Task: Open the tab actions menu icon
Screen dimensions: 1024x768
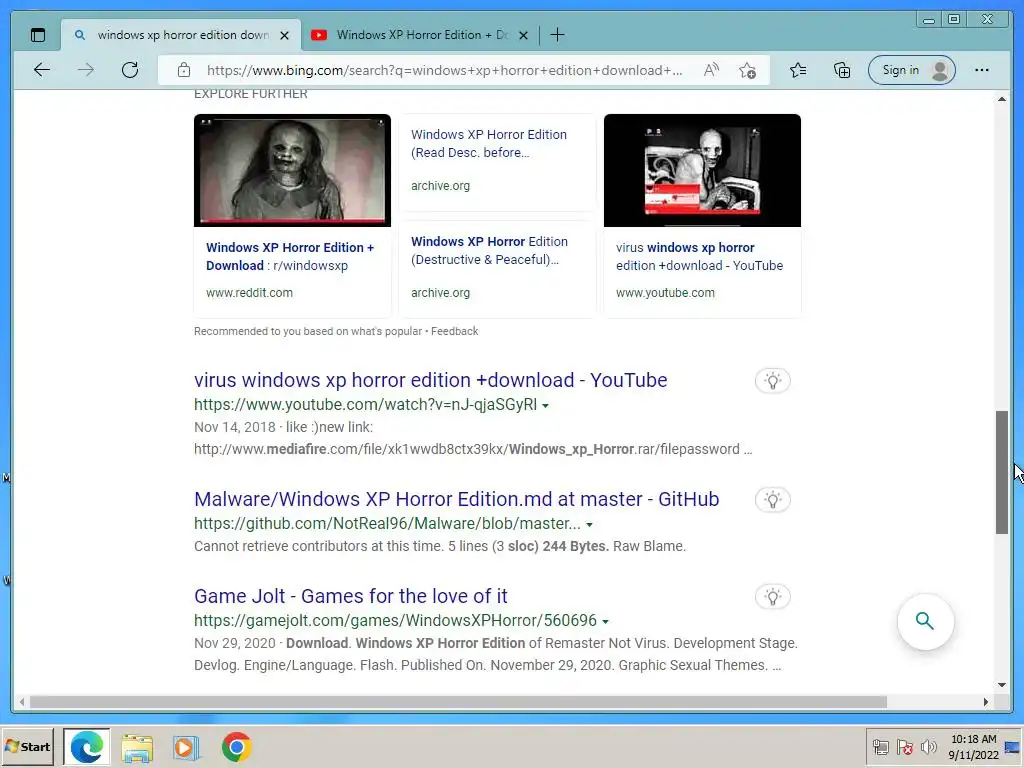Action: point(38,35)
